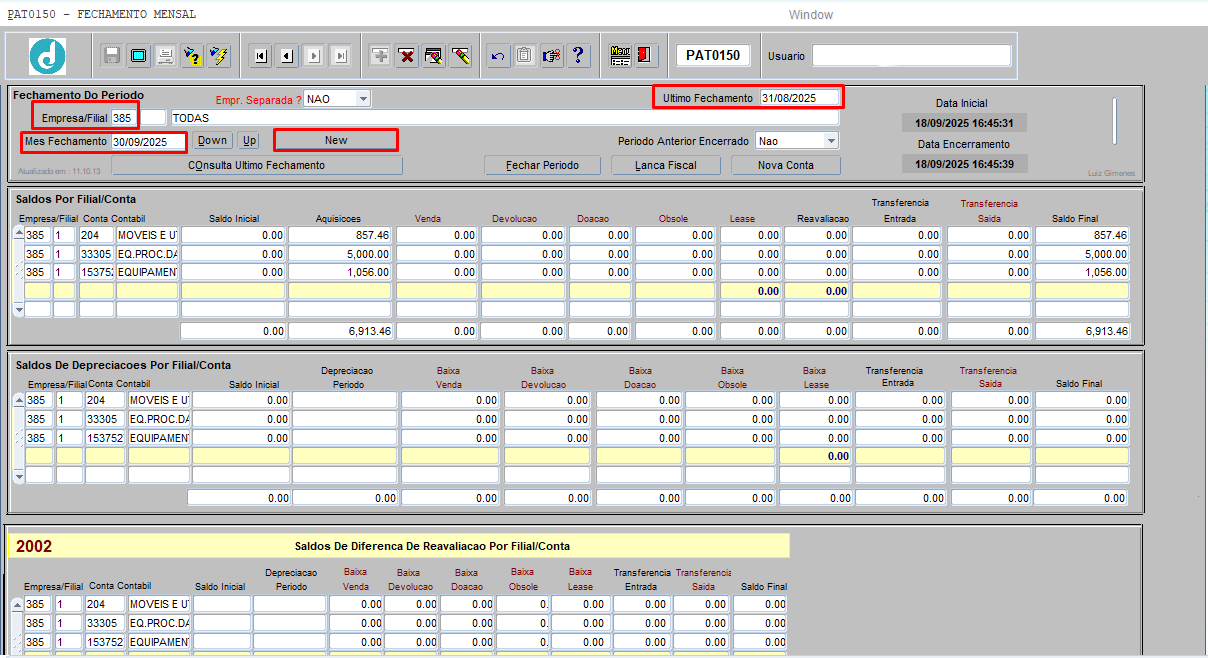Click the Save diskette toolbar icon
This screenshot has width=1208, height=658.
coord(112,56)
